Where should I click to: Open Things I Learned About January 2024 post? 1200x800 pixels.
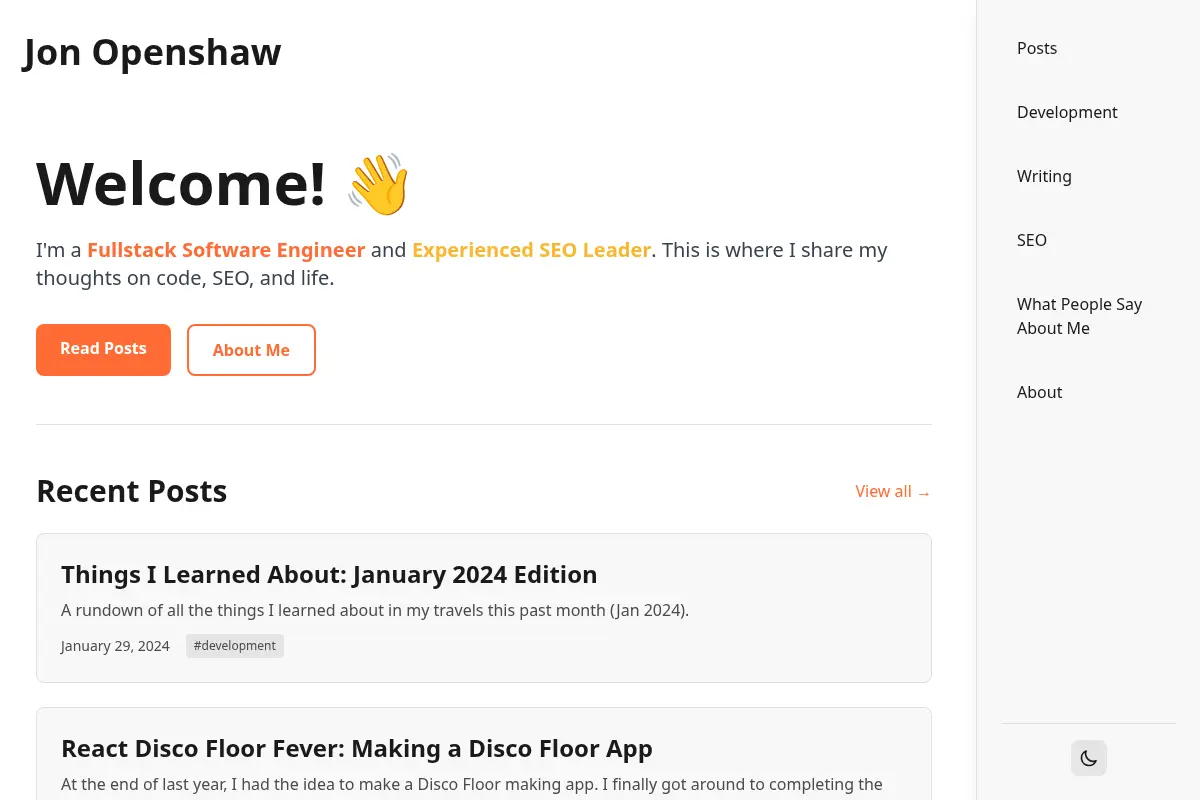point(329,575)
